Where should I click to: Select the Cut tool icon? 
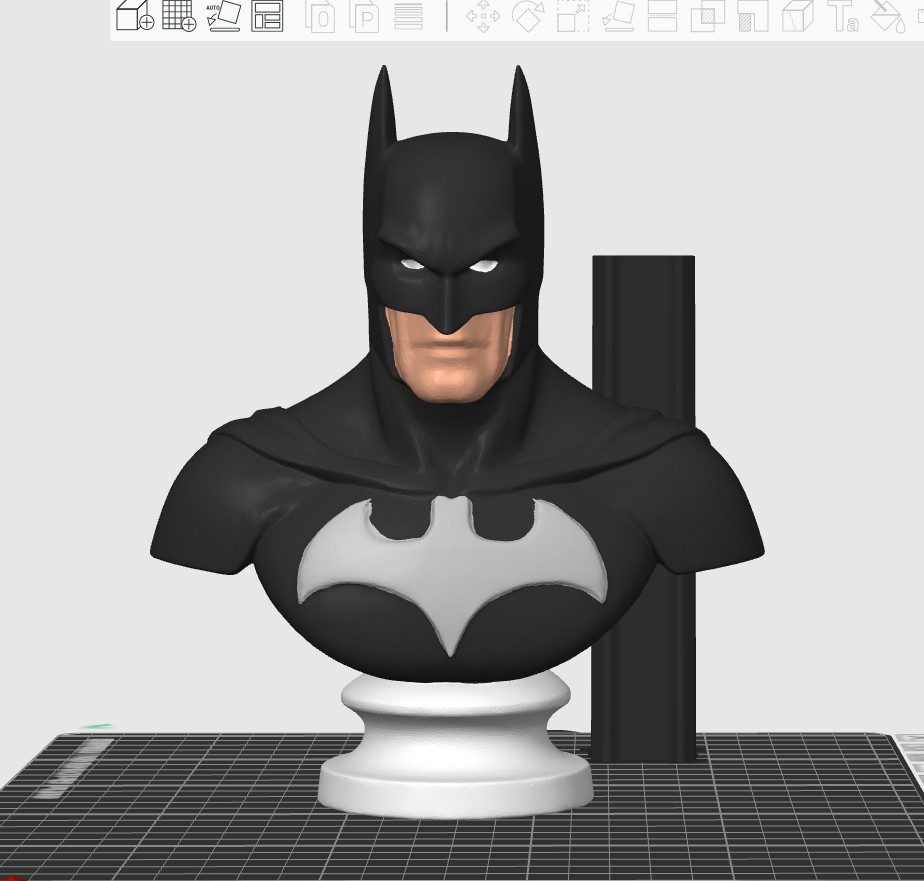point(662,16)
